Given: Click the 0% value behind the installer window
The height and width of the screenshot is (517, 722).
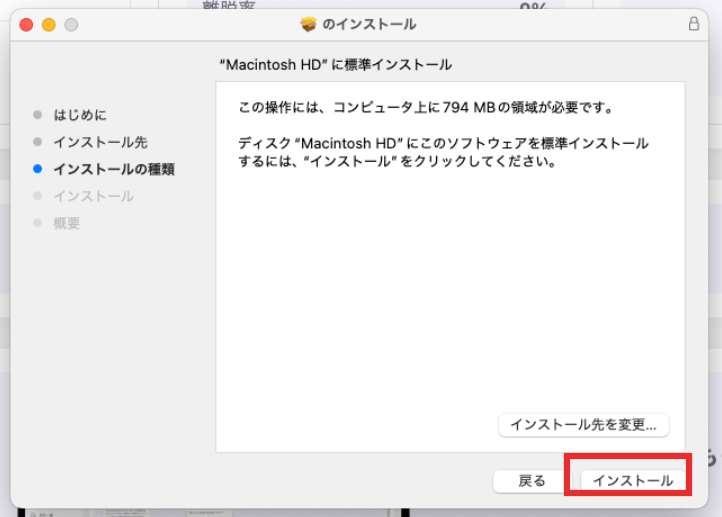Looking at the screenshot, I should 531,6.
